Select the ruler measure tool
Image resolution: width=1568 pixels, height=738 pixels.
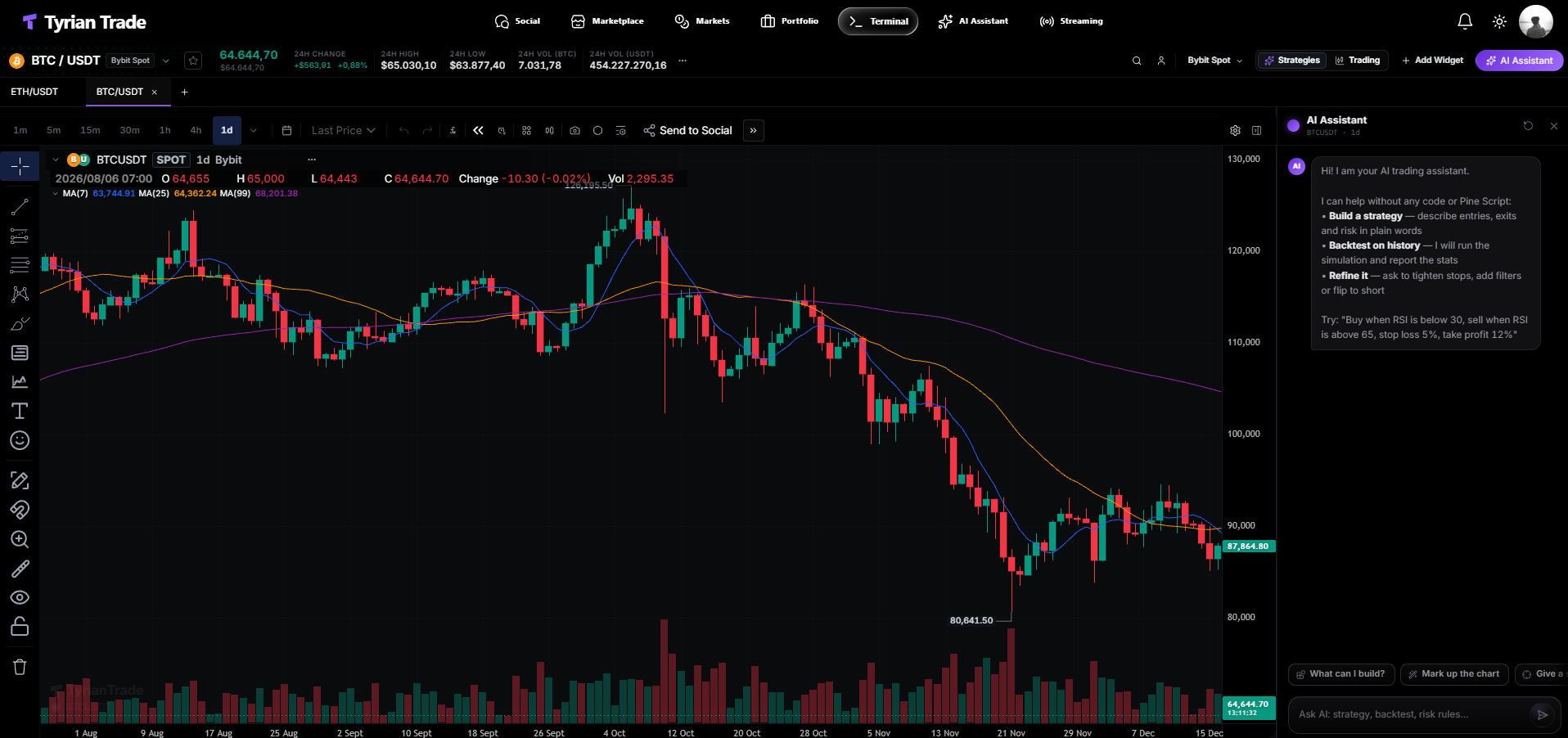click(20, 569)
